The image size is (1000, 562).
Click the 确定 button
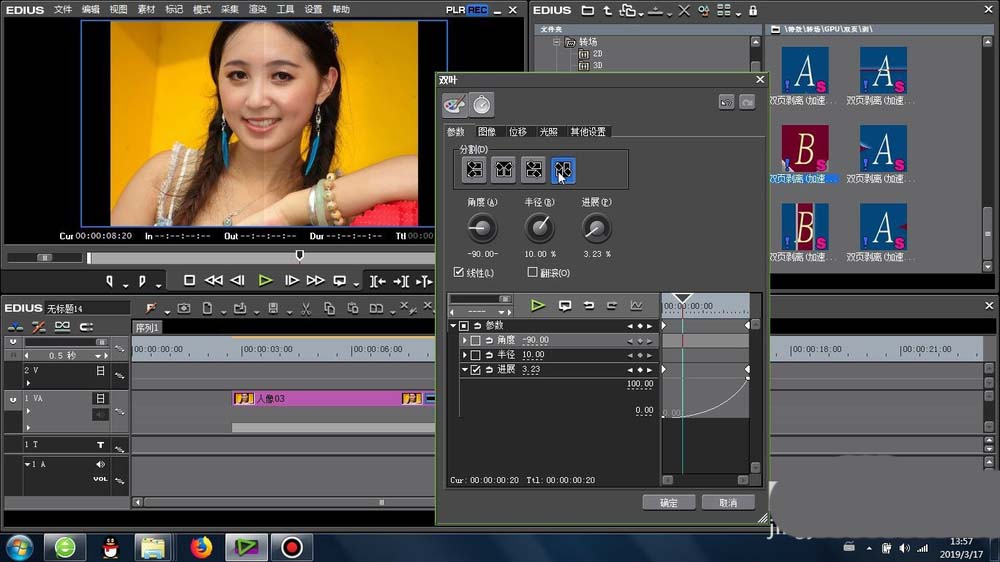coord(668,503)
